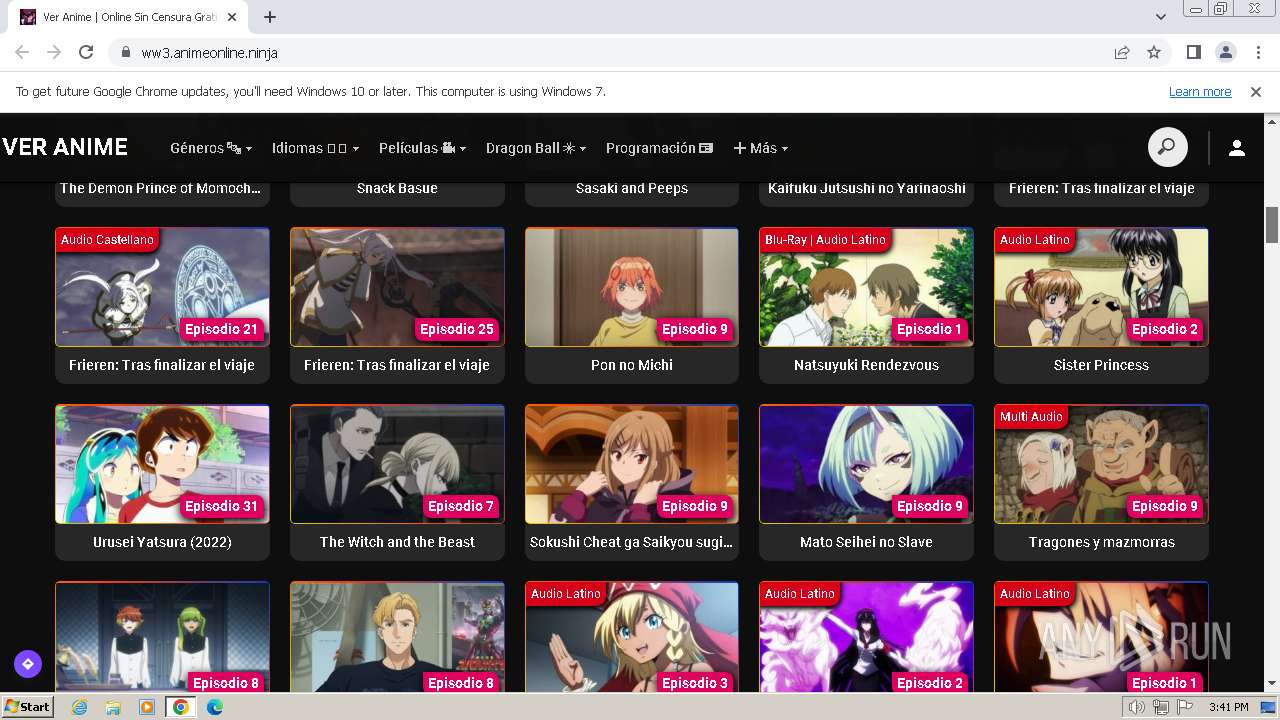Open Urusei Yatsura Episodio 31 thumbnail
Image resolution: width=1280 pixels, height=720 pixels.
click(x=162, y=464)
